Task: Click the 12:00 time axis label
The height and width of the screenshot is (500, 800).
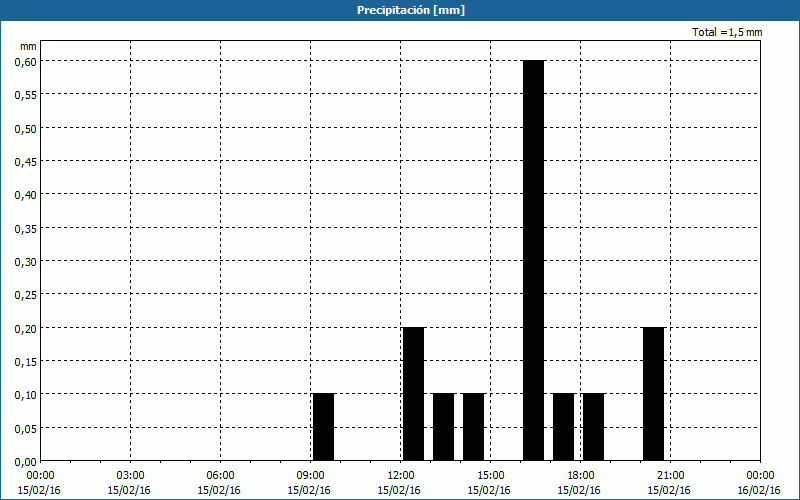Action: coord(401,476)
